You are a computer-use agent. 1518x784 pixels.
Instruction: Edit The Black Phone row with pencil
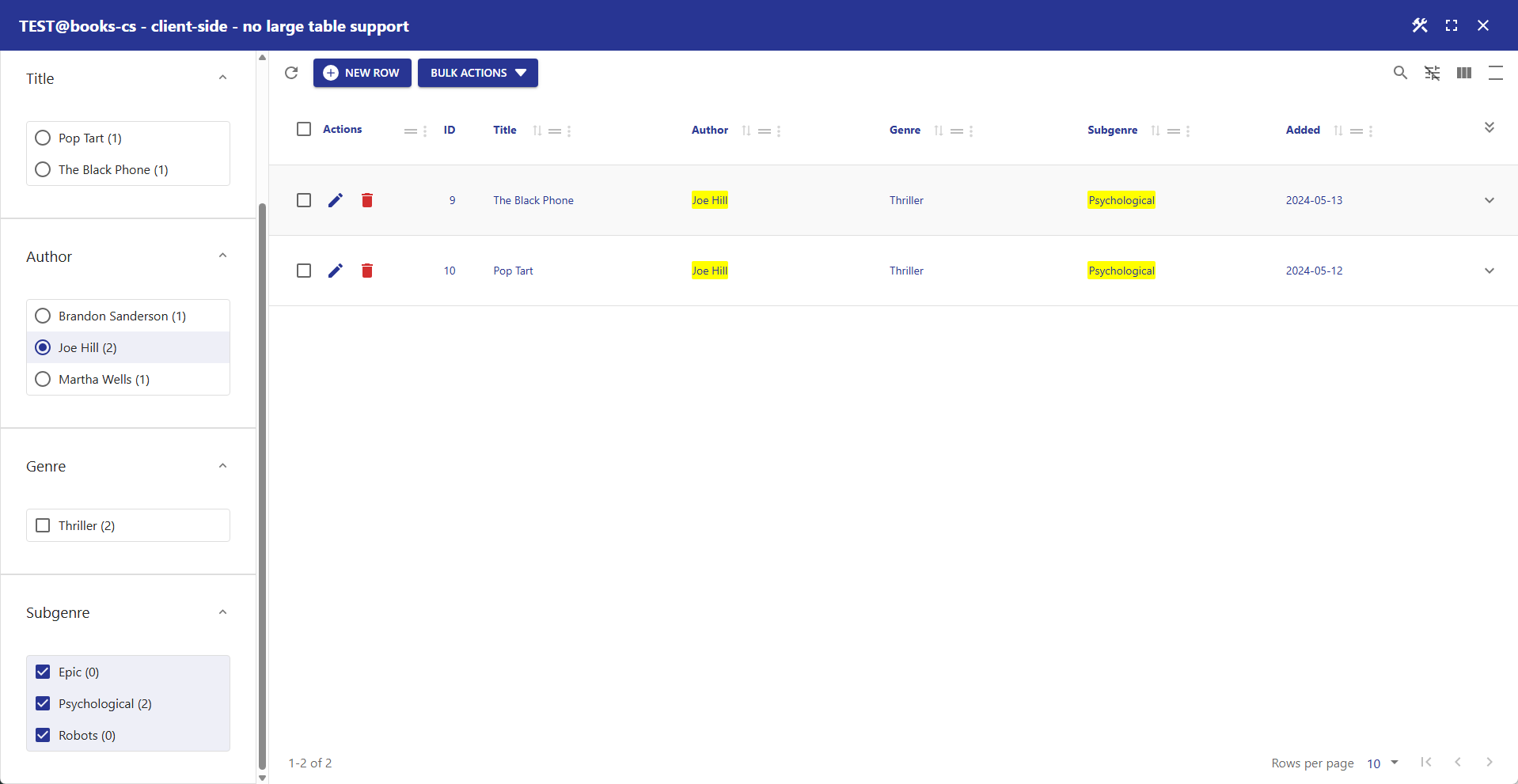click(336, 200)
